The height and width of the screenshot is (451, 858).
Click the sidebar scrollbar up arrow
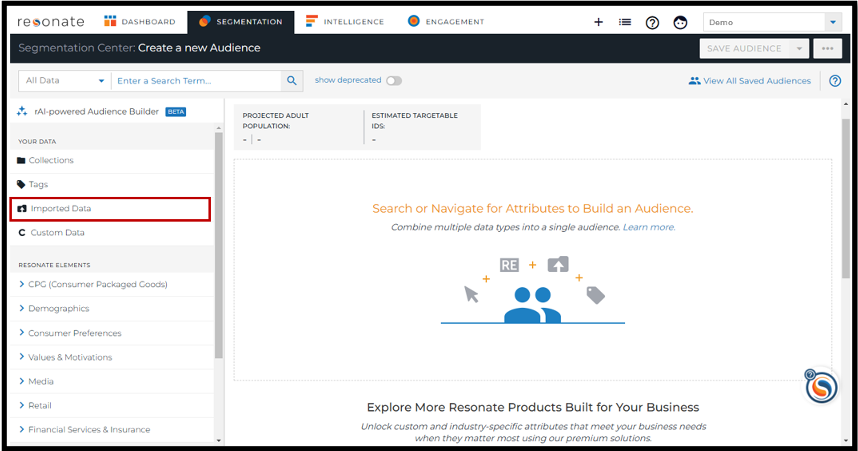coord(219,128)
